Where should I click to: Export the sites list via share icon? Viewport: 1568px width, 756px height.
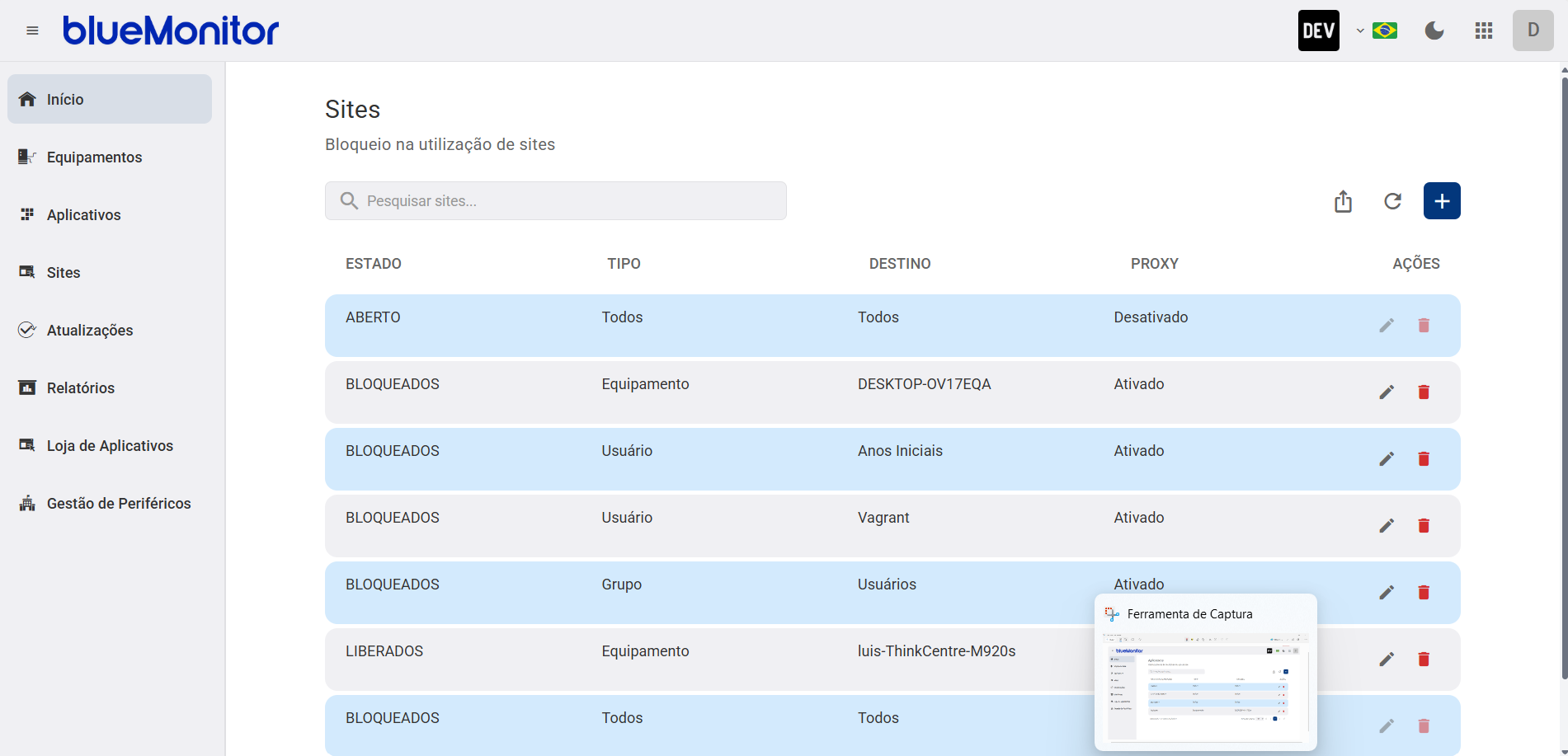(1343, 201)
